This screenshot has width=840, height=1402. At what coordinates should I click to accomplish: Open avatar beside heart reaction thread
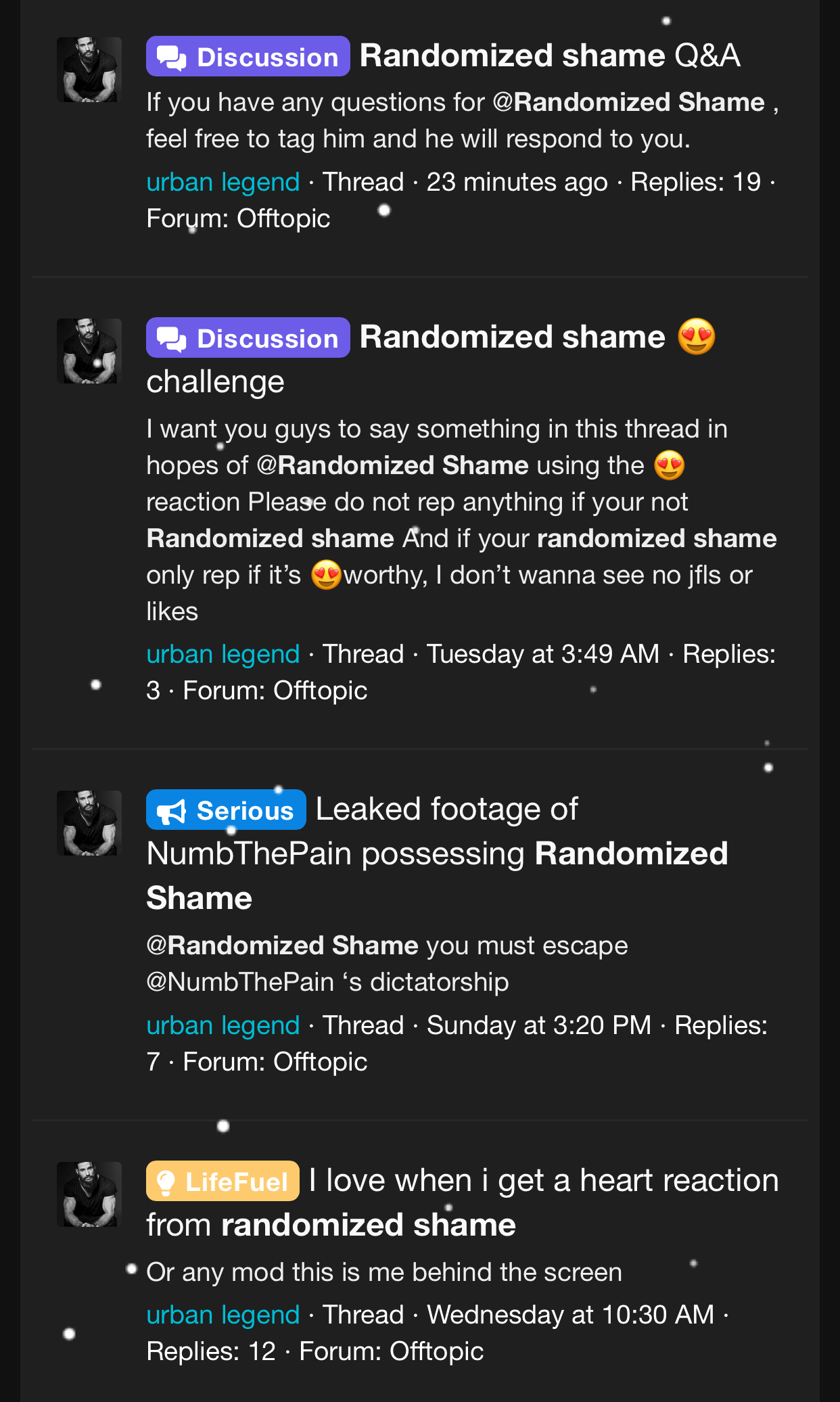pyautogui.click(x=89, y=1194)
